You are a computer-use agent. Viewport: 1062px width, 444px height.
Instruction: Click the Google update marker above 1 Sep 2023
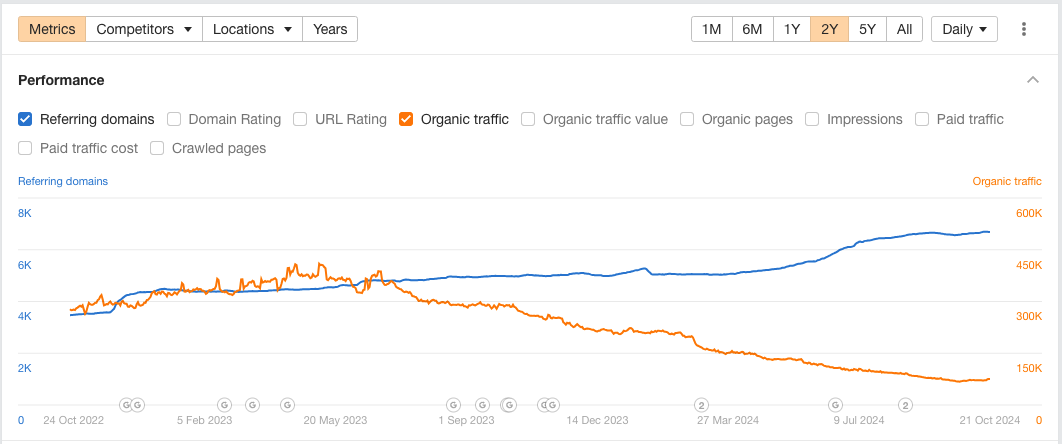point(453,405)
